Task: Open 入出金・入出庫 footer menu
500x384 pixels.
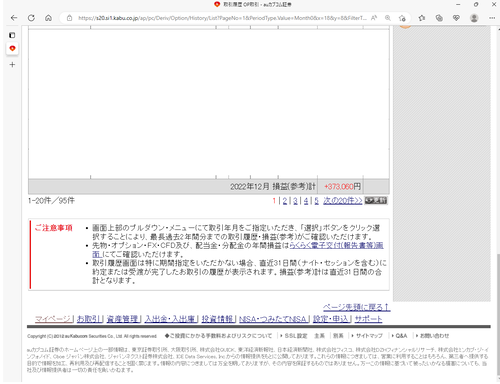Action: [x=170, y=319]
